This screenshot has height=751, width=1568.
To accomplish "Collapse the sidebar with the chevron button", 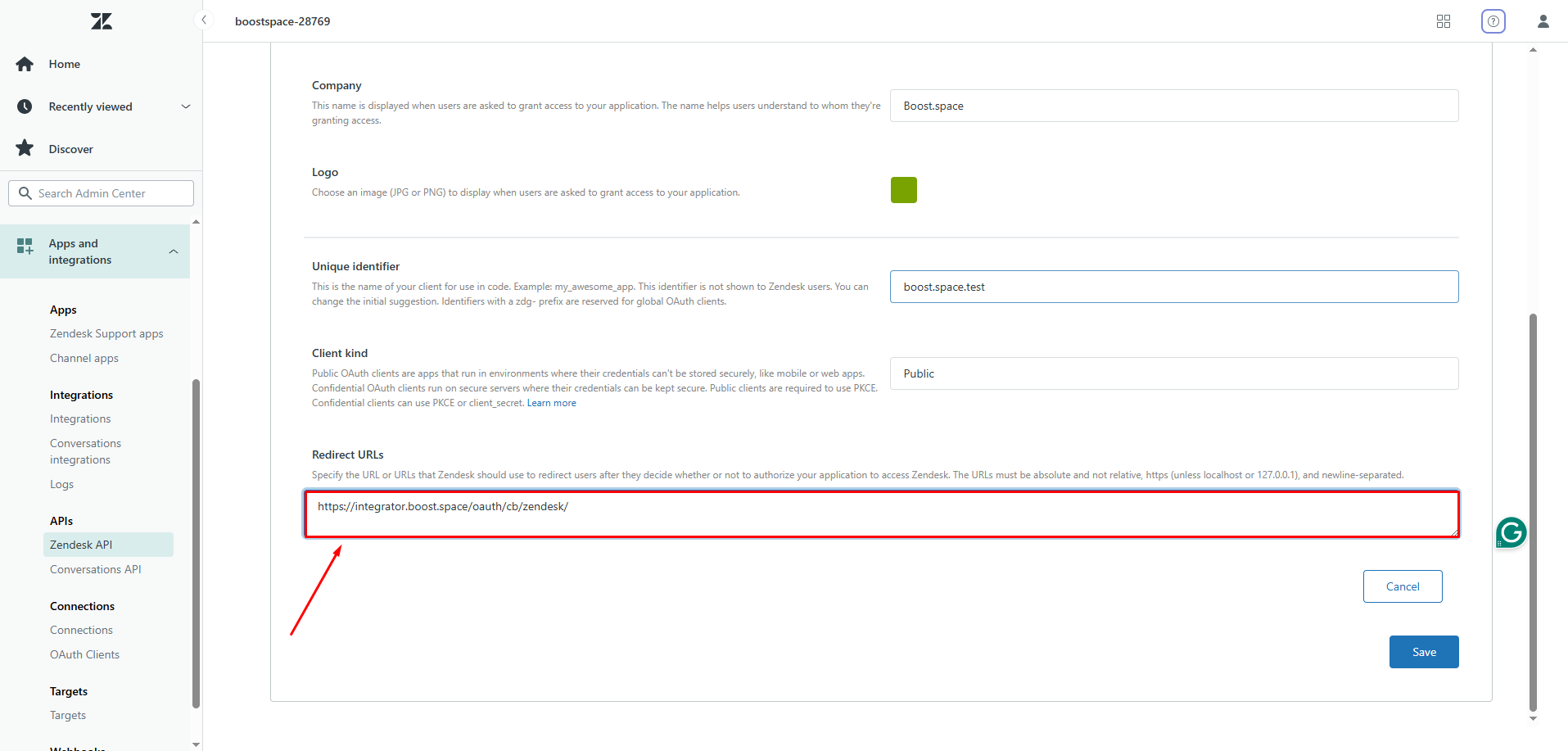I will pyautogui.click(x=204, y=20).
